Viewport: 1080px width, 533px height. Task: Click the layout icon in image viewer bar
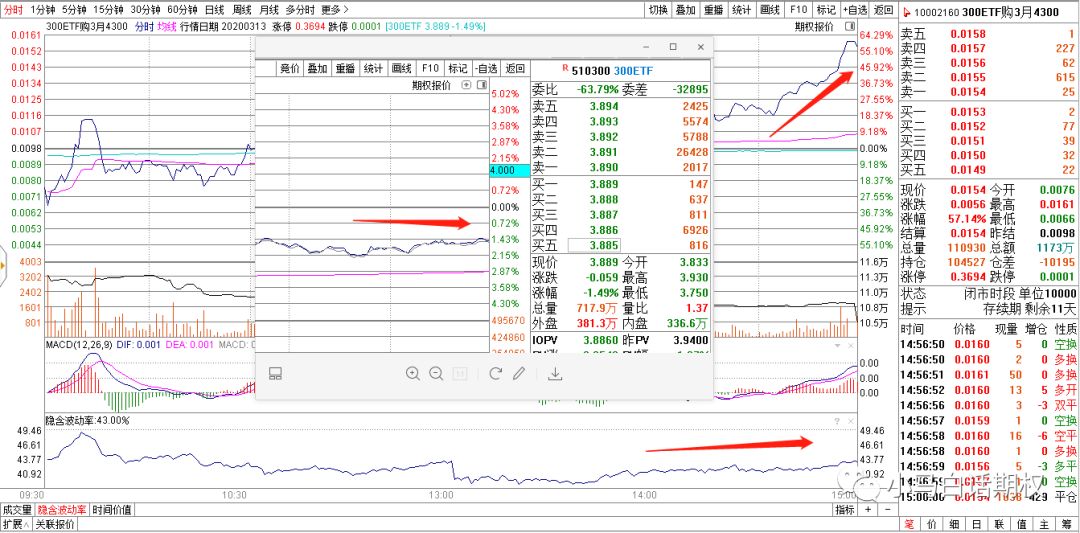[276, 374]
